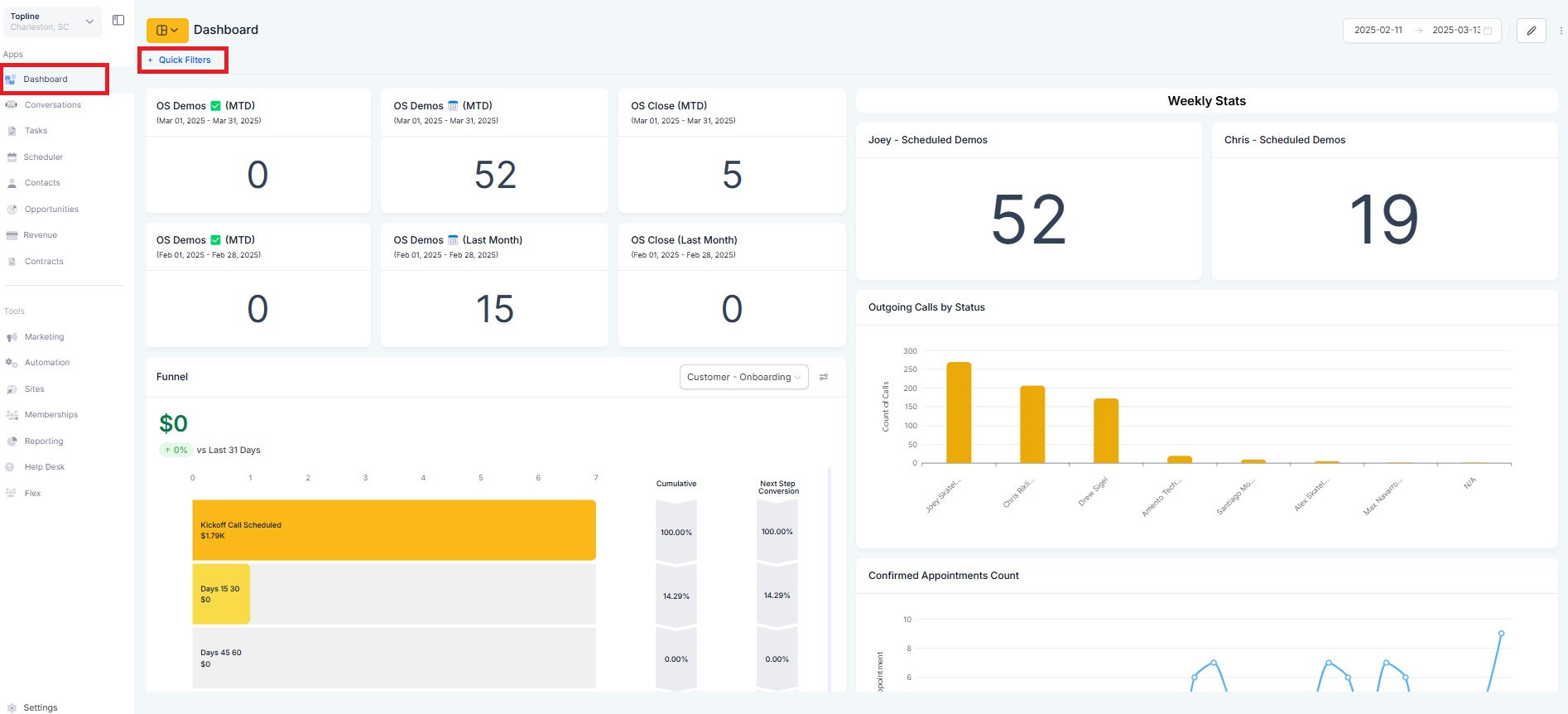Click the Contacts person icon
The width and height of the screenshot is (1568, 714).
coord(12,183)
